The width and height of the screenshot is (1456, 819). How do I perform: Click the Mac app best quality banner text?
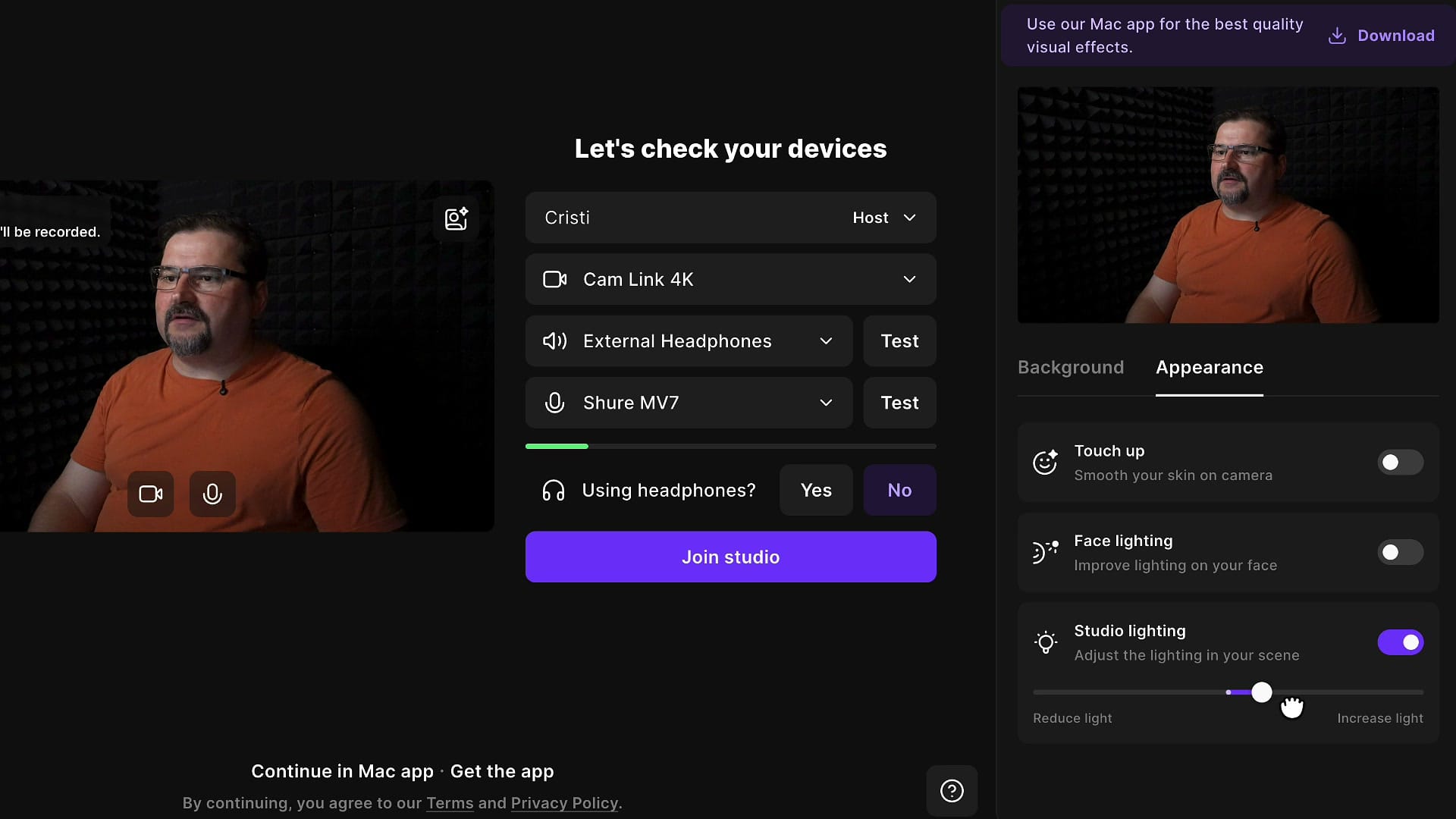(x=1165, y=36)
